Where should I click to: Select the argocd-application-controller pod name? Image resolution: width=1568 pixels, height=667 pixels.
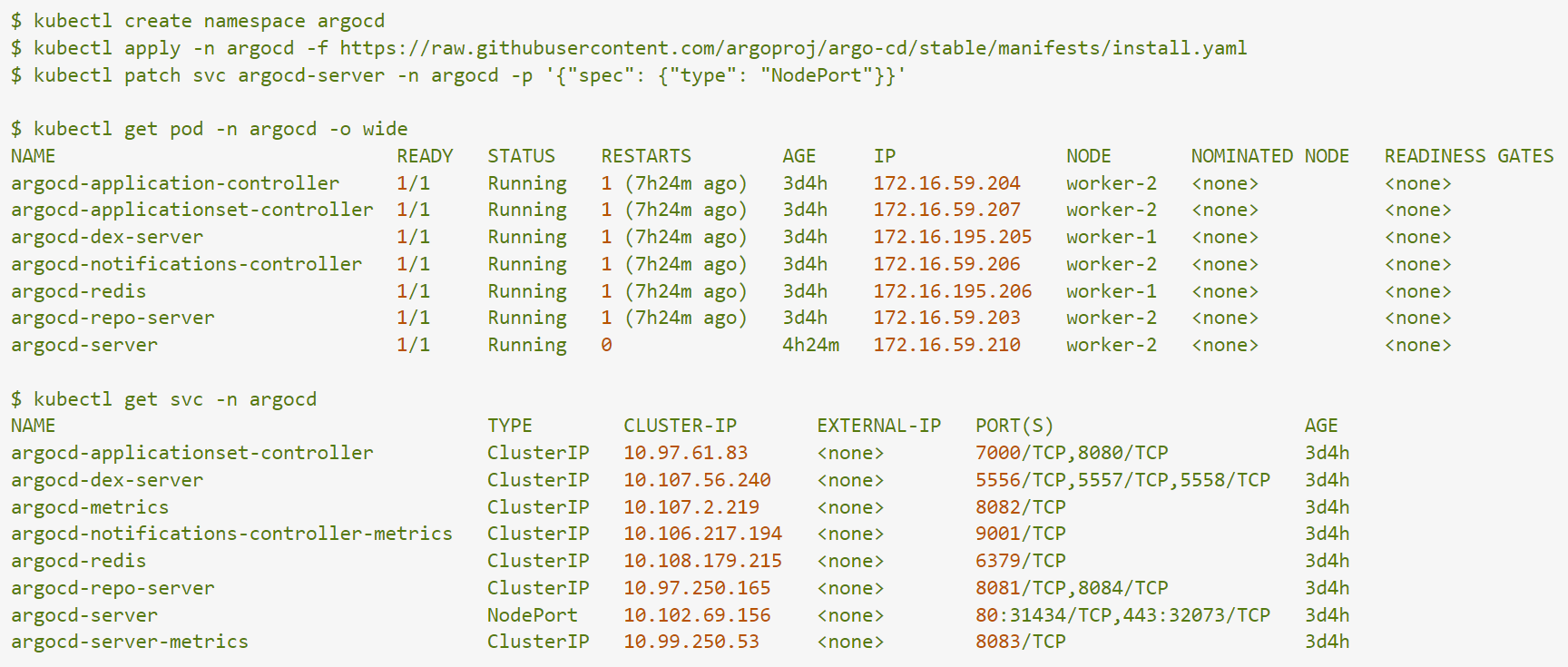(x=175, y=183)
